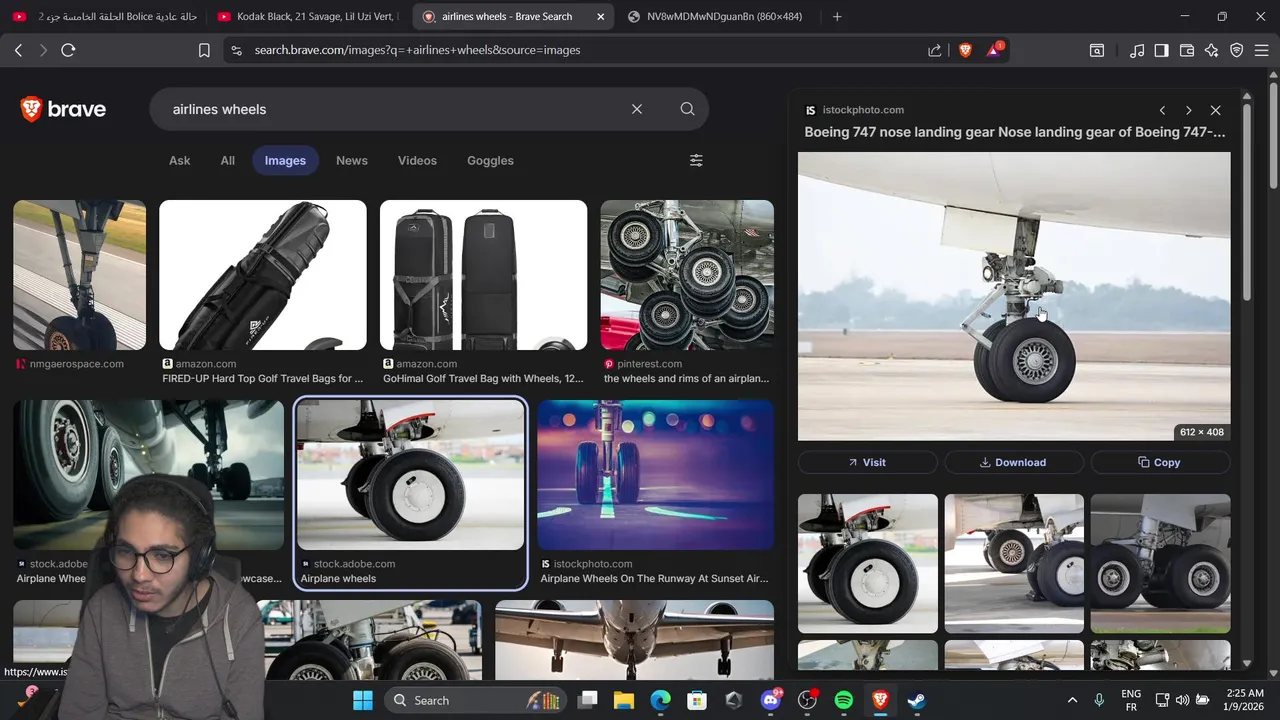The height and width of the screenshot is (720, 1280).
Task: Open Spotify from taskbar
Action: pos(844,700)
